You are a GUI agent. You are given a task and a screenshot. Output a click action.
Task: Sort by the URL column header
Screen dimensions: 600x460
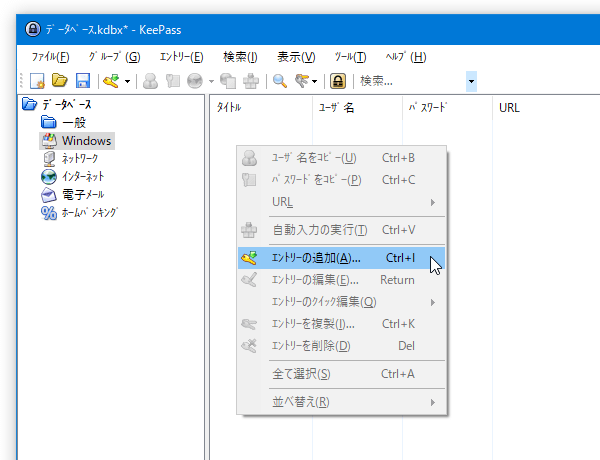click(x=546, y=108)
